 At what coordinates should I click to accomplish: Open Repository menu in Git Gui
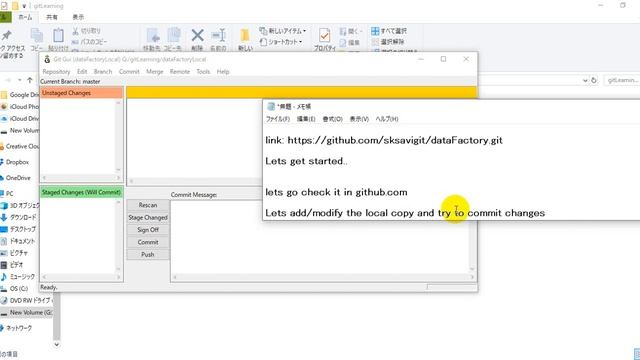[x=56, y=71]
